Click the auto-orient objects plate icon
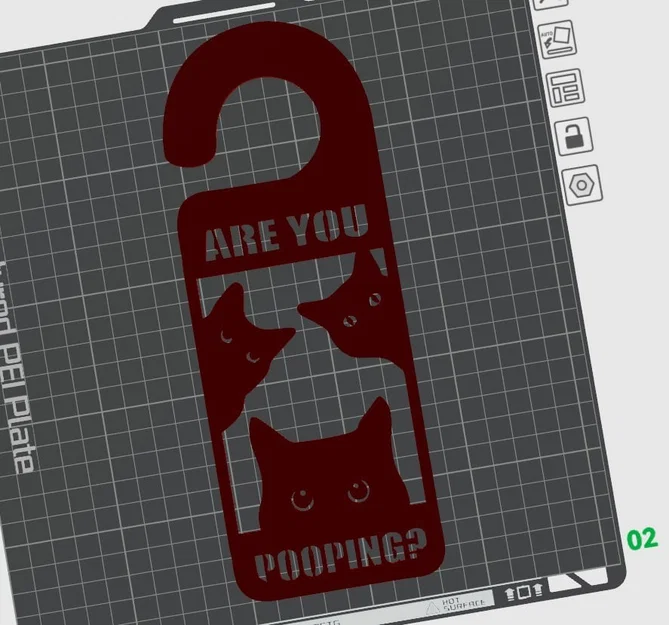The width and height of the screenshot is (669, 625). [558, 40]
